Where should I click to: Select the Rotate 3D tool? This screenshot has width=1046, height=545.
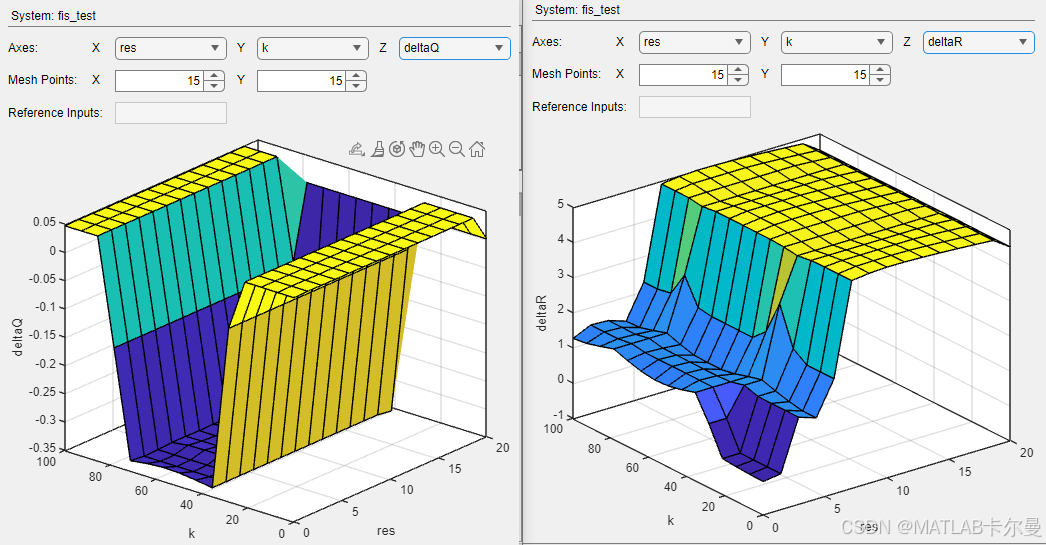point(398,149)
